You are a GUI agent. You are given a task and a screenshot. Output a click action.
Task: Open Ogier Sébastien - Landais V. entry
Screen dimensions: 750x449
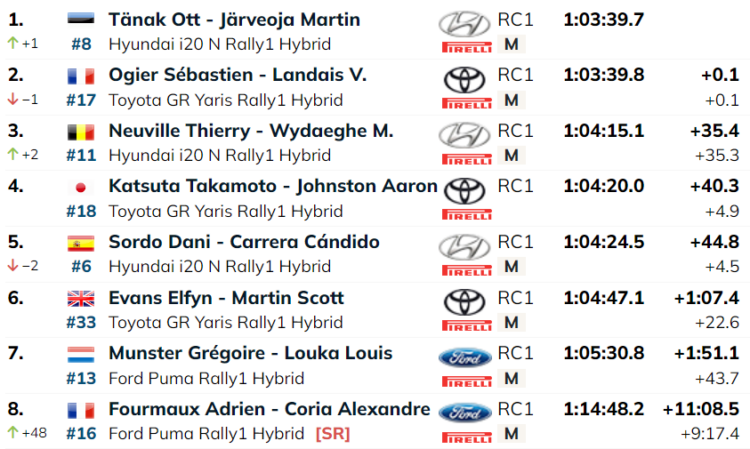pos(237,75)
